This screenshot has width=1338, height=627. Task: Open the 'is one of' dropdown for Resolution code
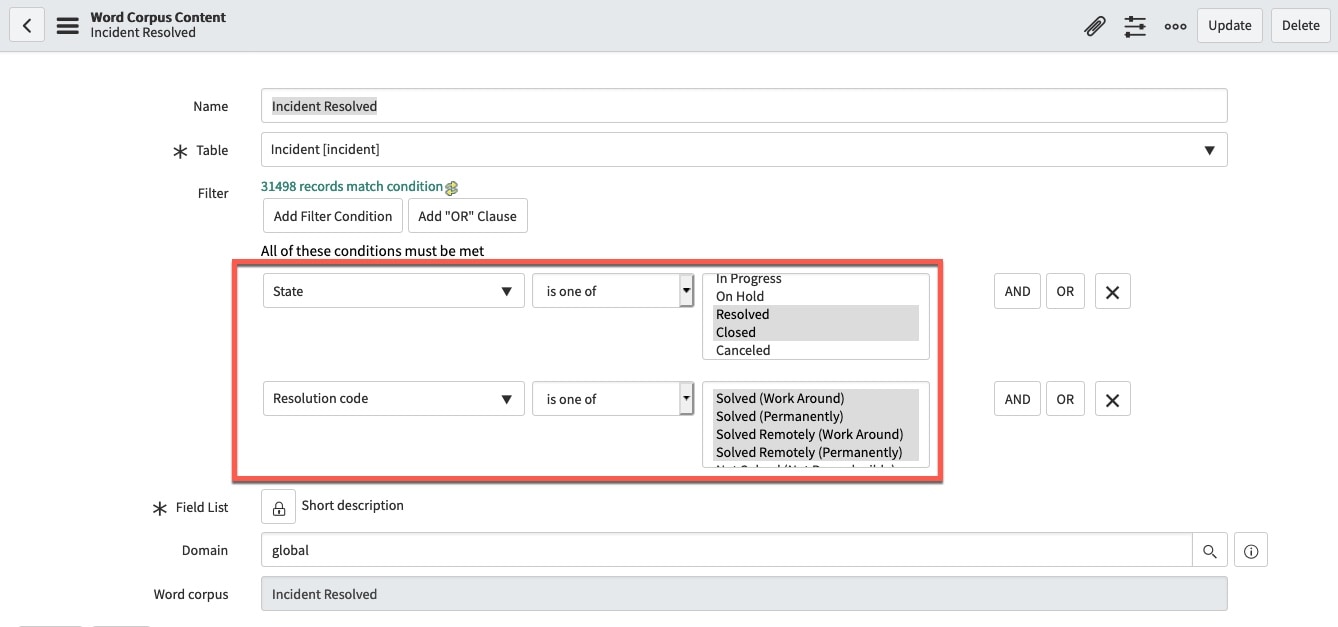(x=686, y=398)
